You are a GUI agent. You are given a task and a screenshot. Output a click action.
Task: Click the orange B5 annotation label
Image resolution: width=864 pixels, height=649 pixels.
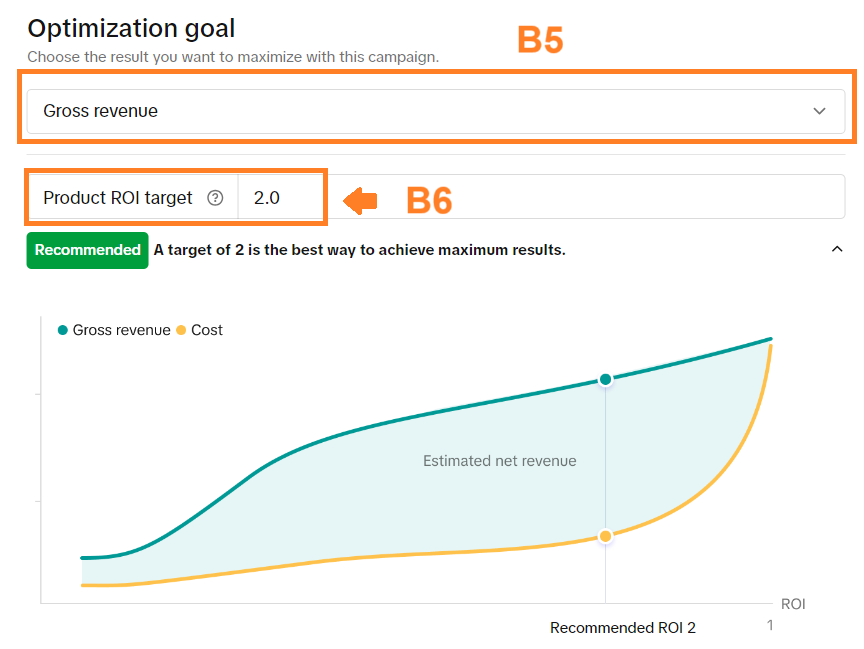click(540, 40)
